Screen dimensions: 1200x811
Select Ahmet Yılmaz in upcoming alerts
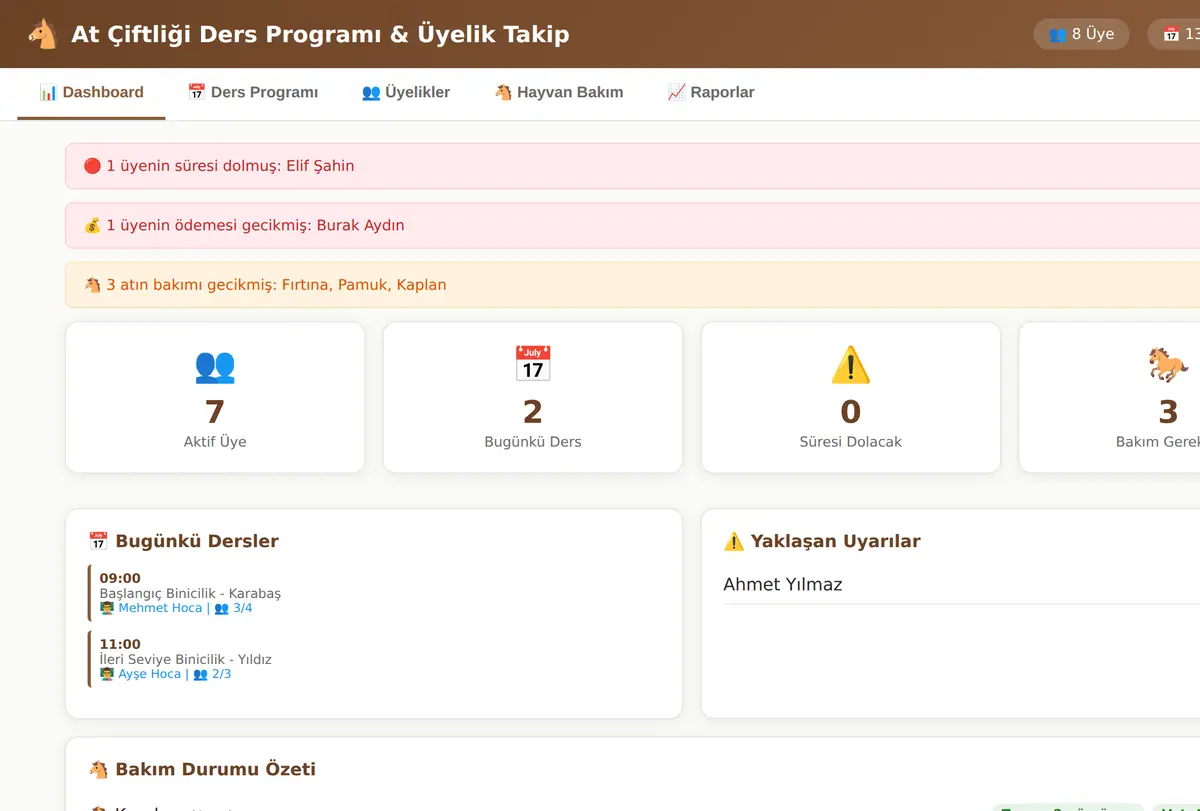pyautogui.click(x=783, y=585)
